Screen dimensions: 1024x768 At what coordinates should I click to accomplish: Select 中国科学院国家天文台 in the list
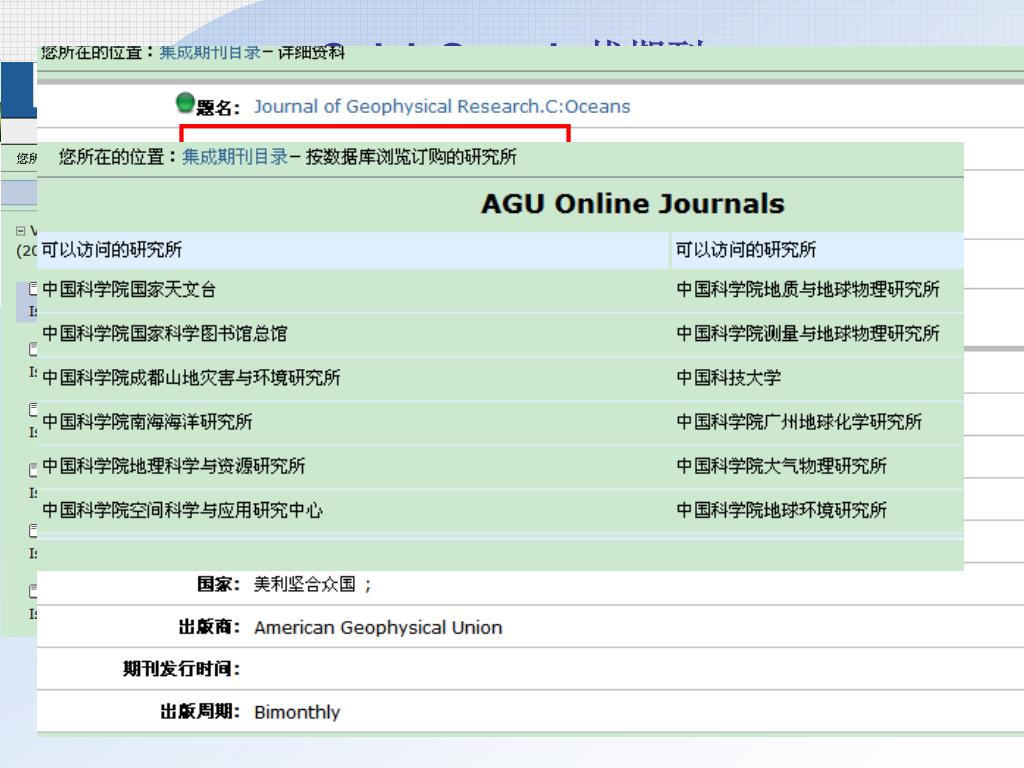(x=129, y=289)
